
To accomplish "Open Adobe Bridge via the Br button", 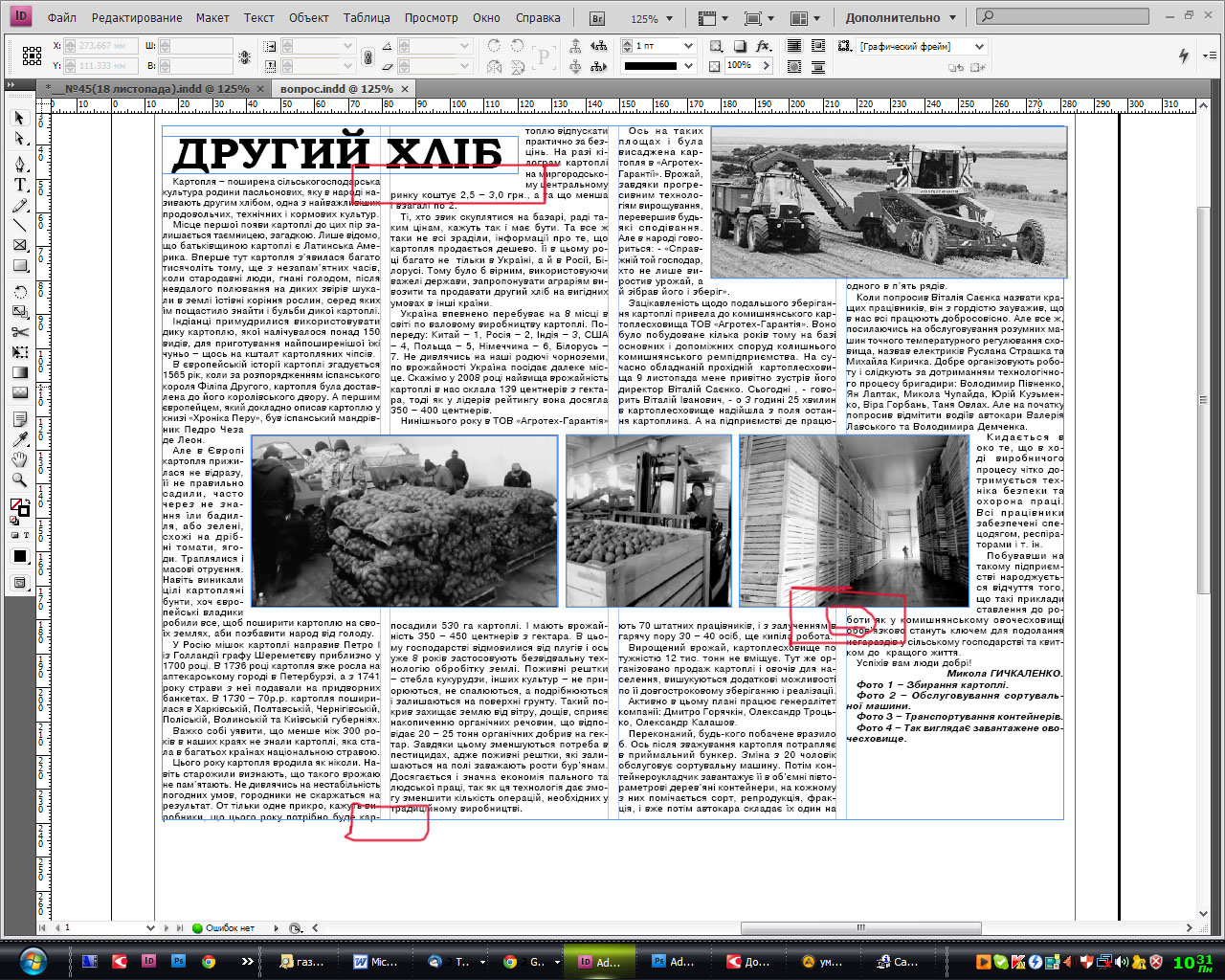I will [x=597, y=18].
